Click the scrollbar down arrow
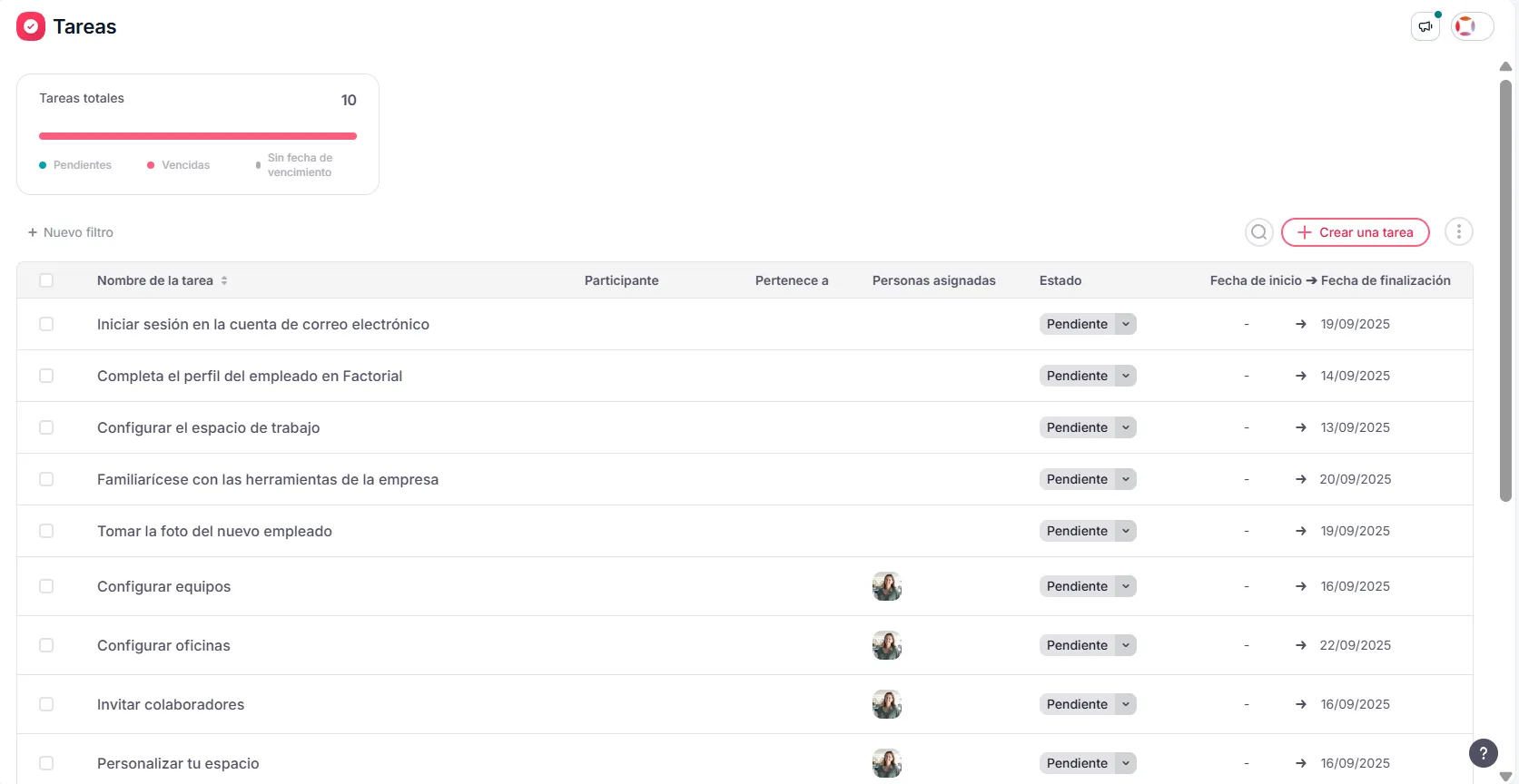The width and height of the screenshot is (1519, 784). [1505, 777]
